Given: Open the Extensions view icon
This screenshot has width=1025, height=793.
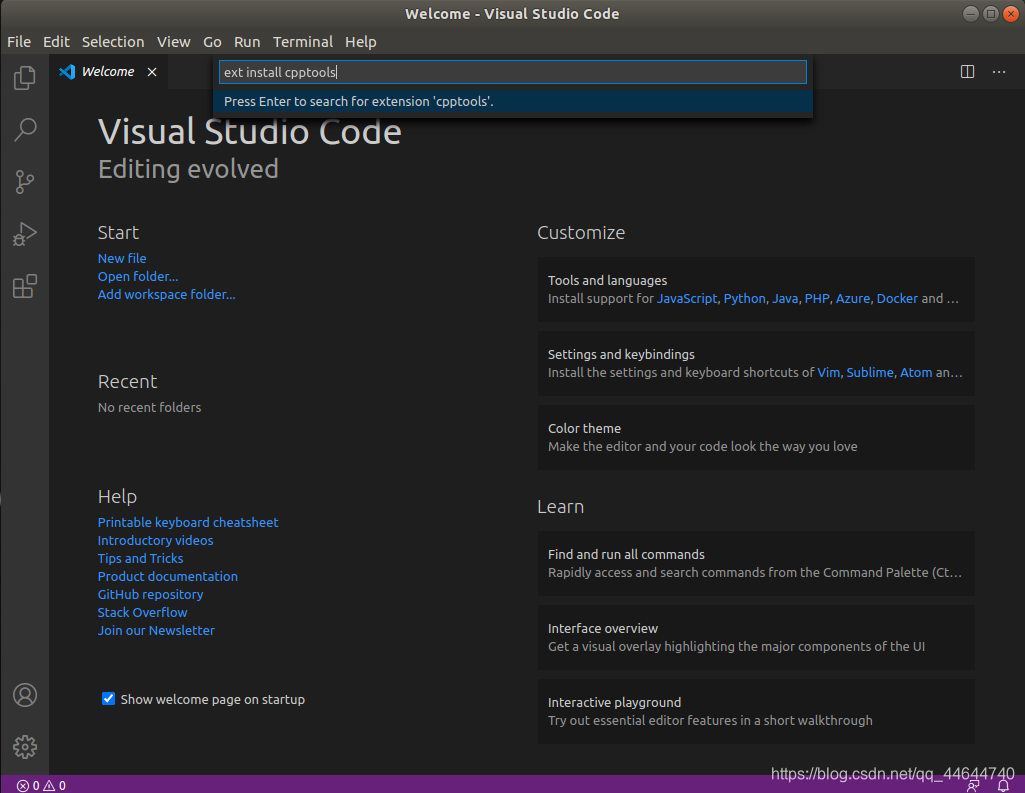Looking at the screenshot, I should 25,287.
